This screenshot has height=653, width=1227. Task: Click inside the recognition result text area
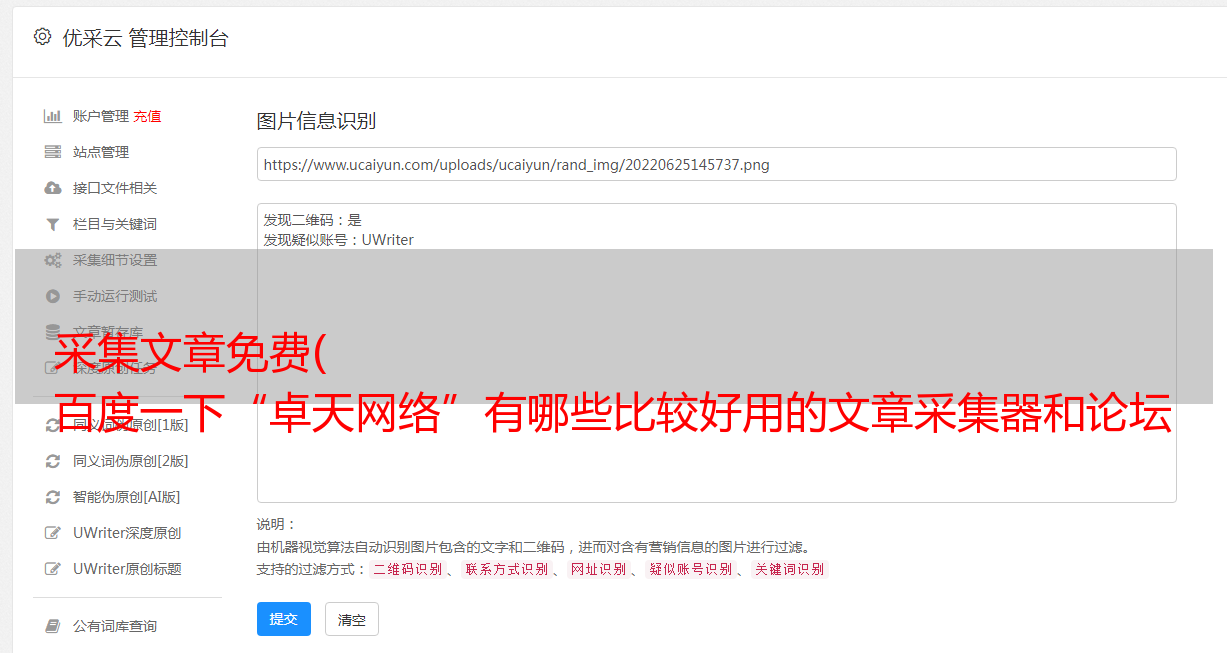coord(716,353)
